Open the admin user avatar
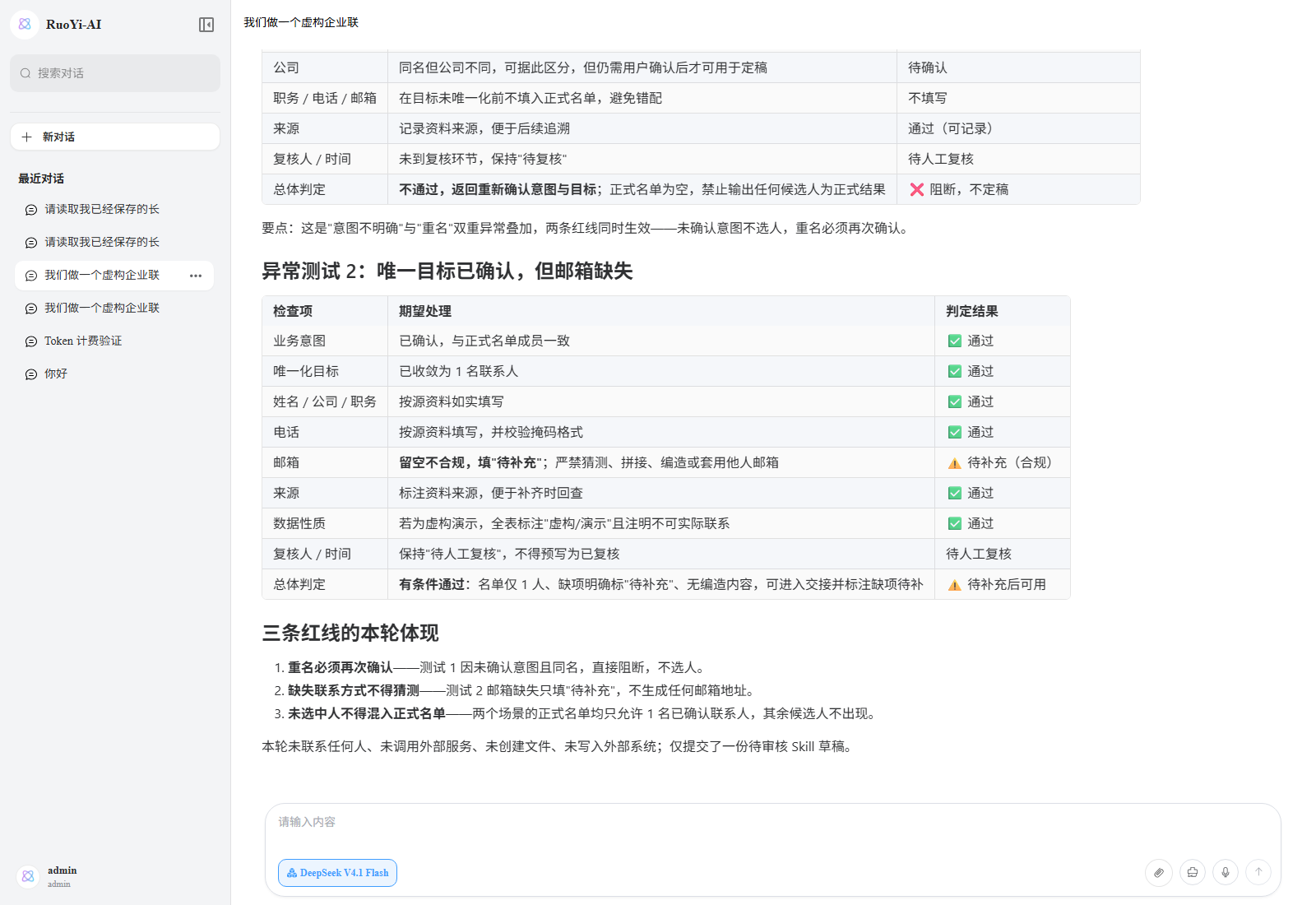The height and width of the screenshot is (905, 1316). coord(28,876)
